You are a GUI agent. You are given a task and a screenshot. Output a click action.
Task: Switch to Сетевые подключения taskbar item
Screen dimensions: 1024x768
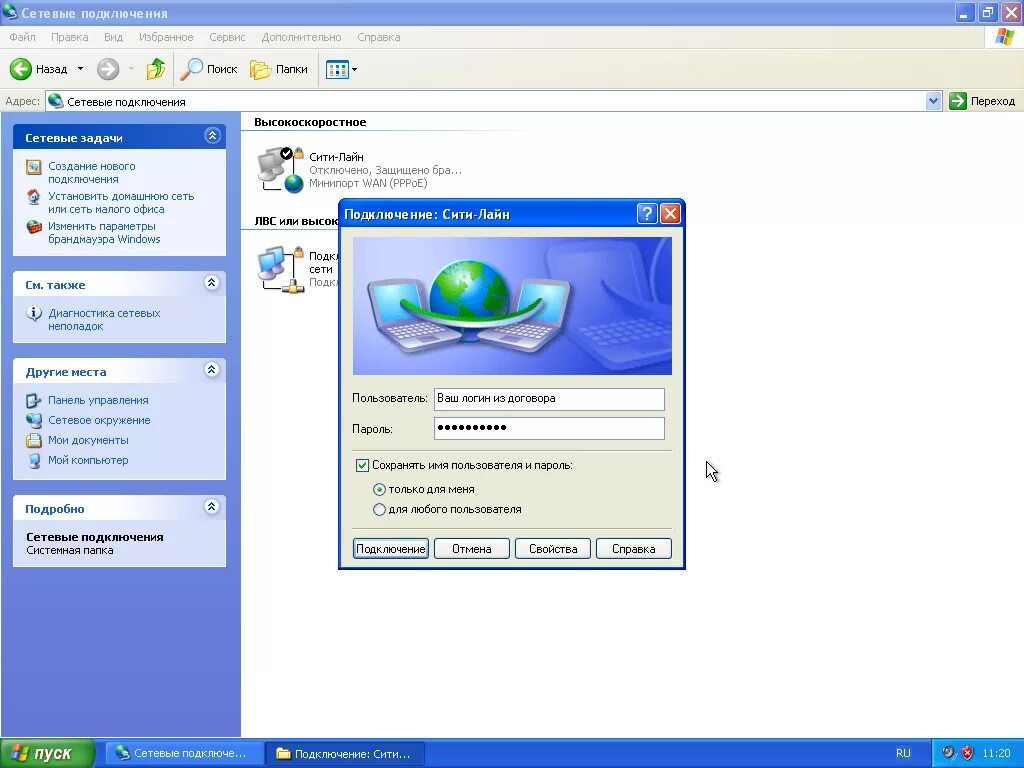pyautogui.click(x=184, y=753)
